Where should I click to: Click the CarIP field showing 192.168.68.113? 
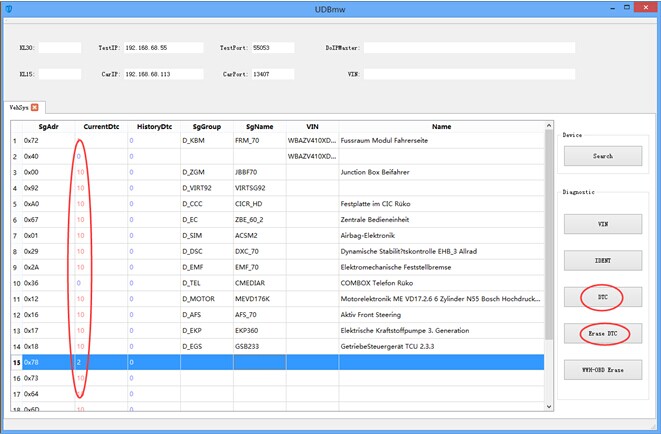pos(163,74)
